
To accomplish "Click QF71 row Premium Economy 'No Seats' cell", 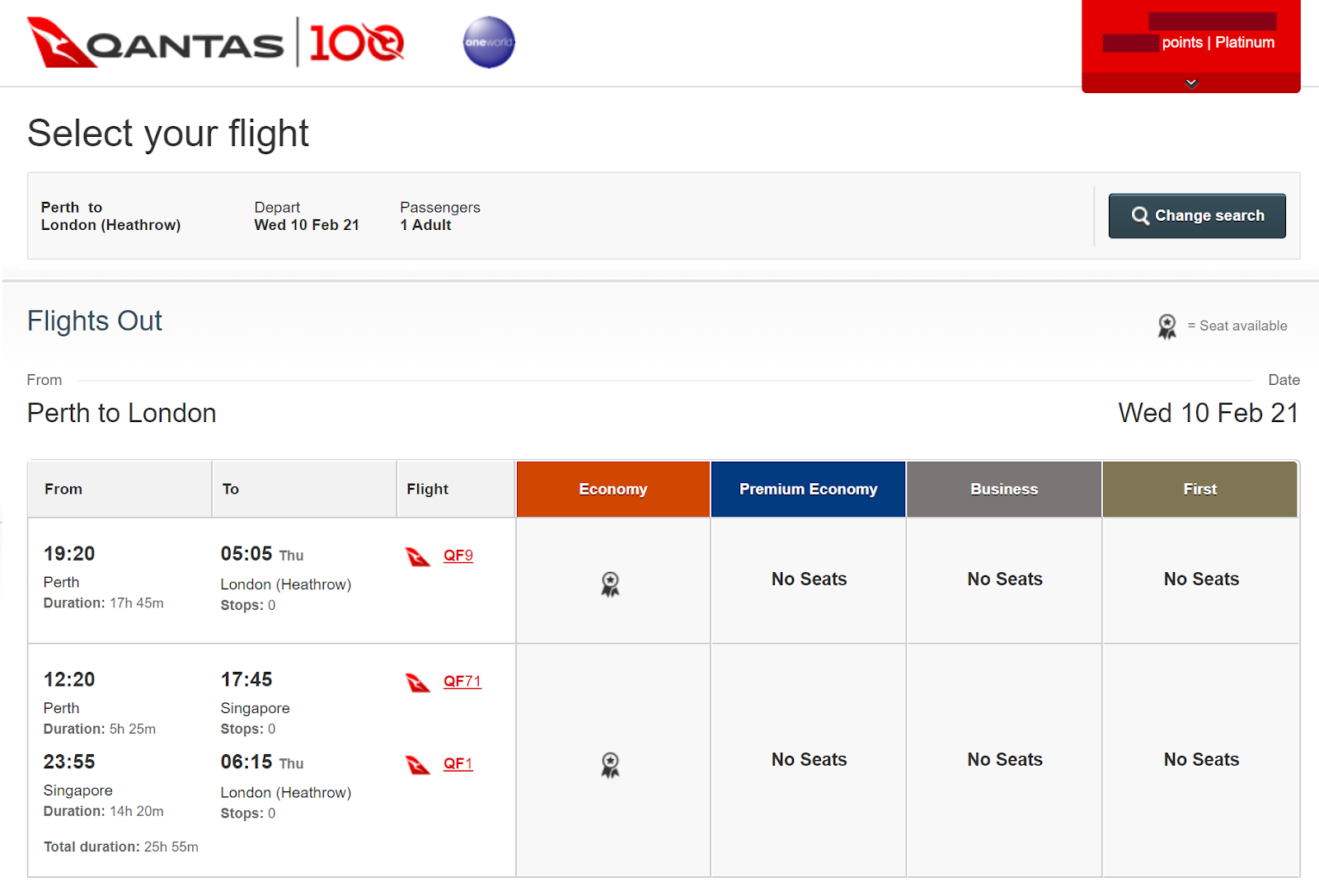I will pyautogui.click(x=809, y=760).
